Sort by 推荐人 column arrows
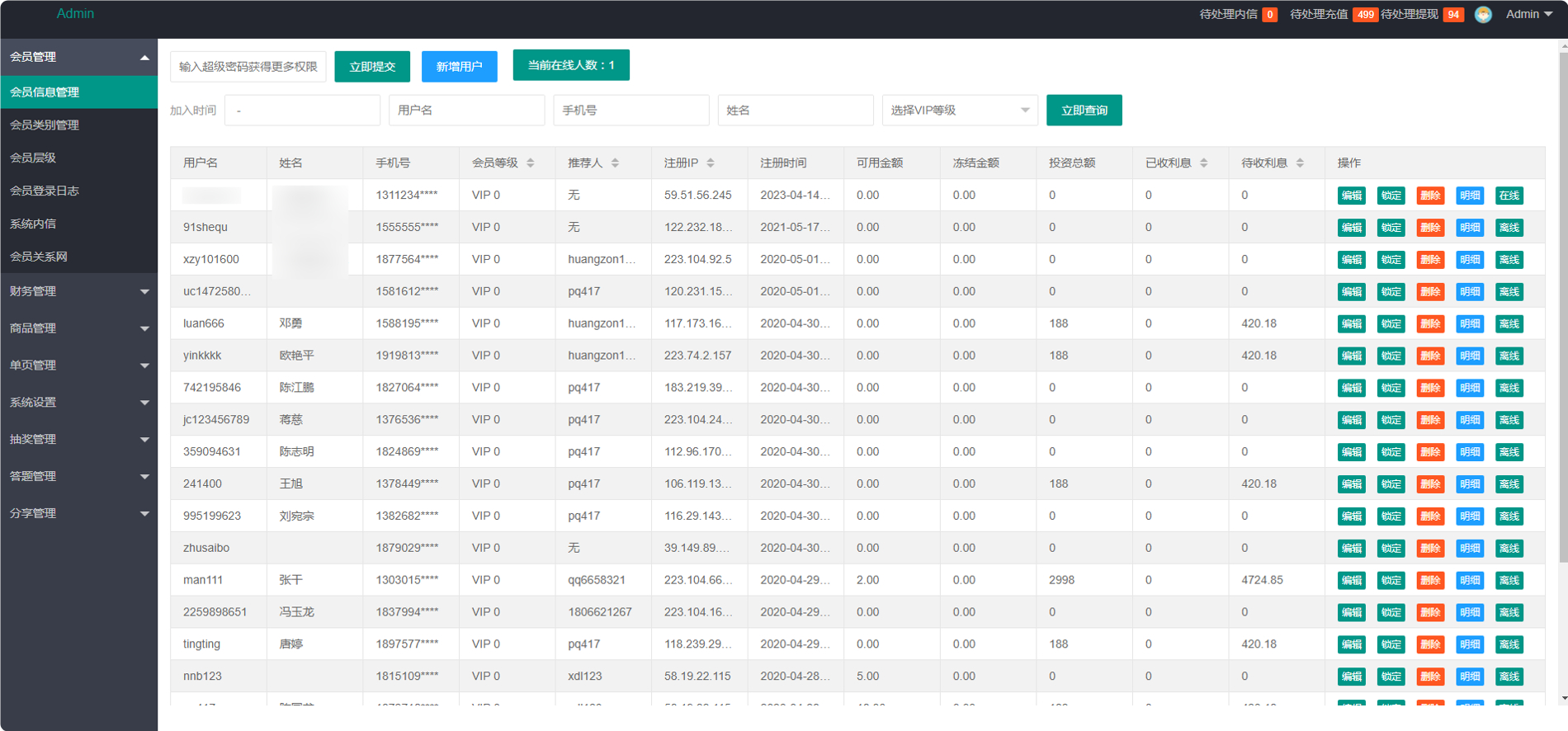Viewport: 1568px width, 731px height. (x=615, y=163)
